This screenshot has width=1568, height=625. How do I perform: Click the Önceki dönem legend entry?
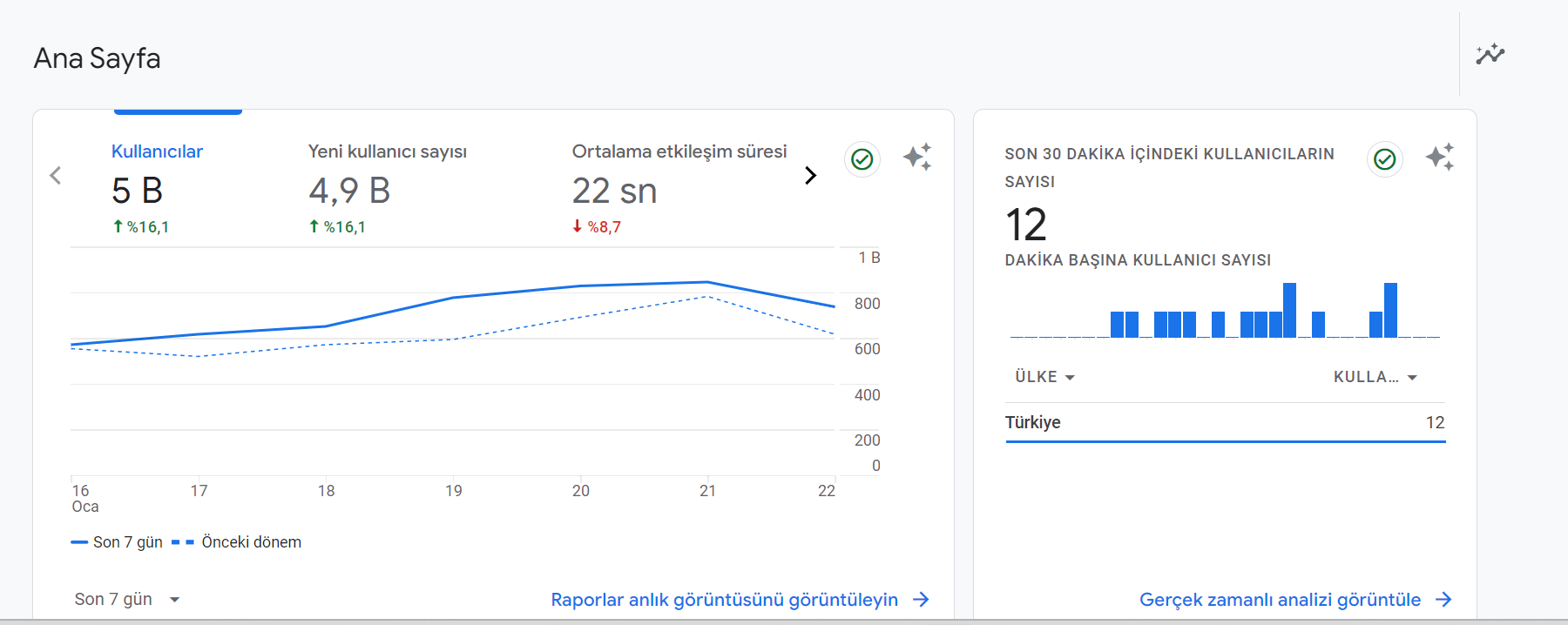pyautogui.click(x=237, y=542)
